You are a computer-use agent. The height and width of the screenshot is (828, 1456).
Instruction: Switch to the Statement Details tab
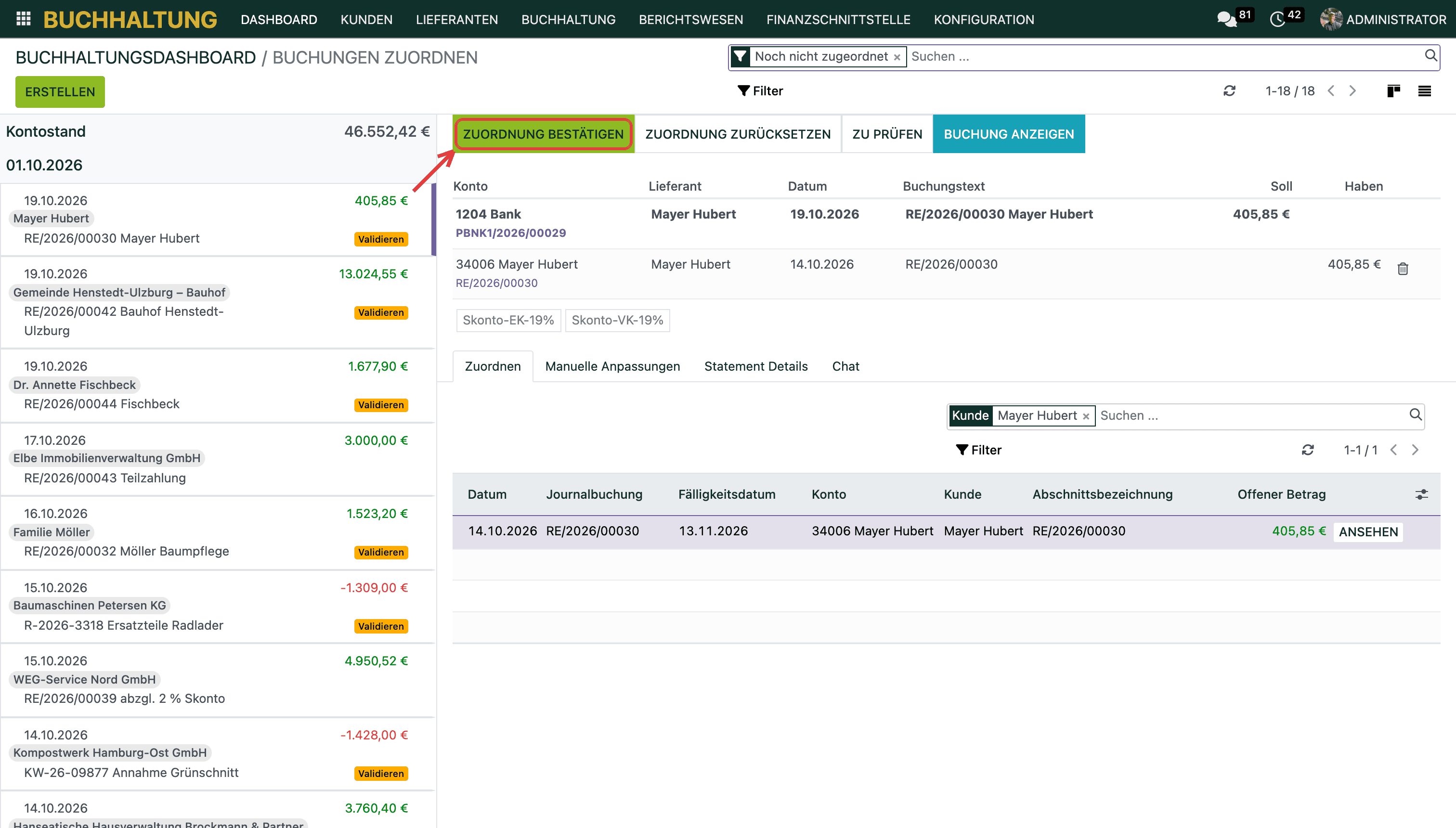756,366
